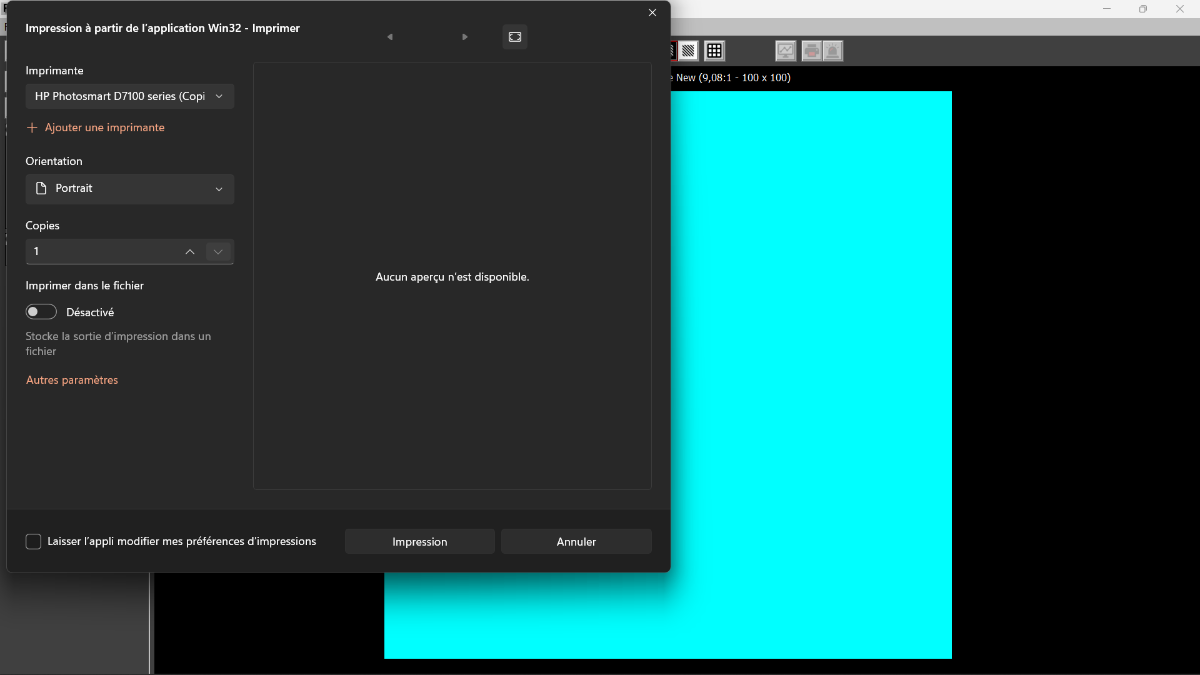Click inside the Copies number field

point(100,252)
